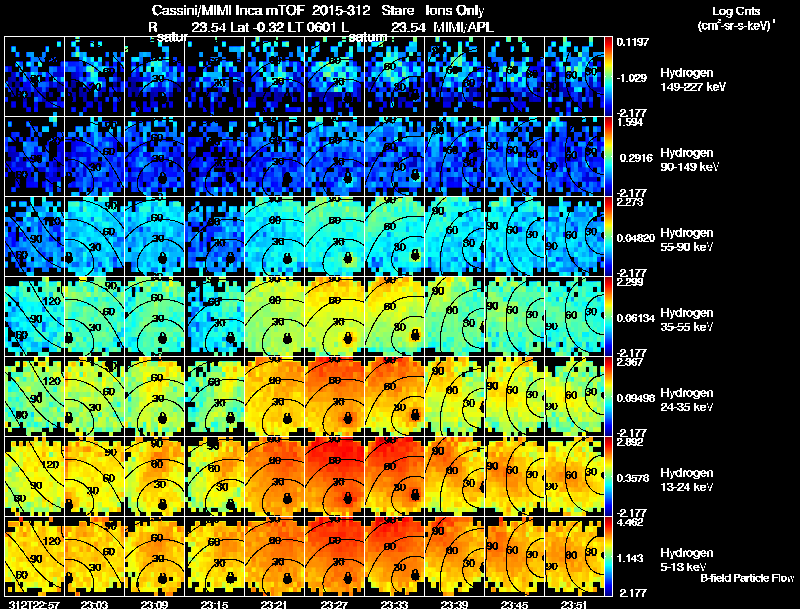Click the '23:45' time label

[x=514, y=604]
